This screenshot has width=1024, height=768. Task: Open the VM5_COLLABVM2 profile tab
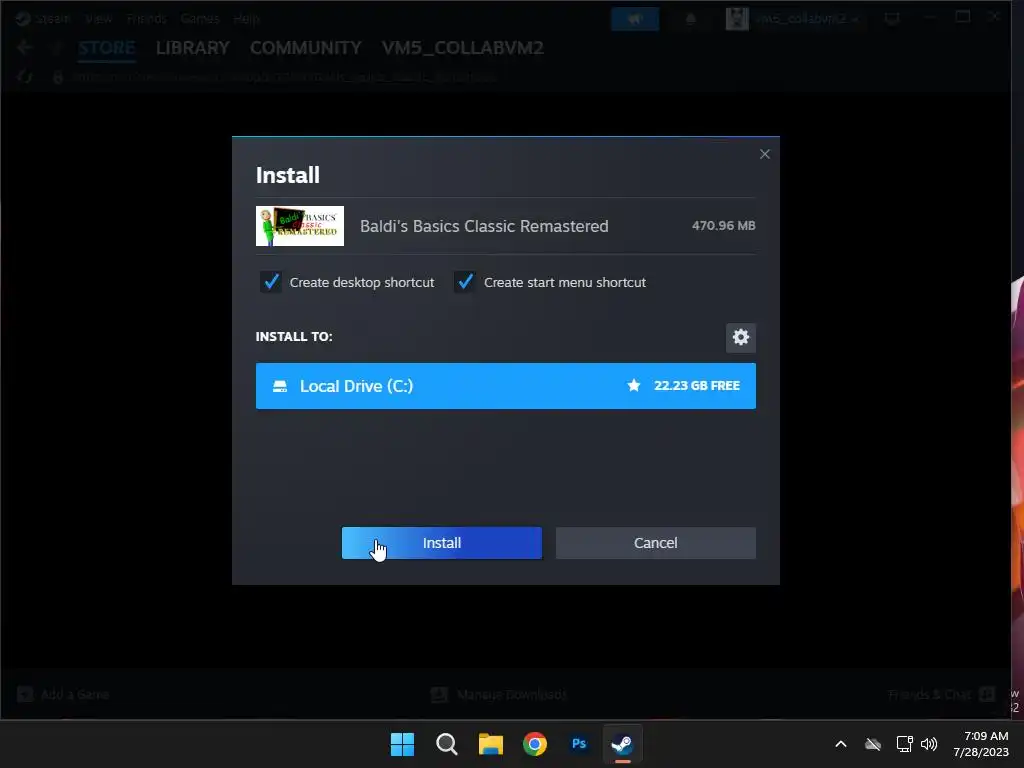[x=462, y=48]
